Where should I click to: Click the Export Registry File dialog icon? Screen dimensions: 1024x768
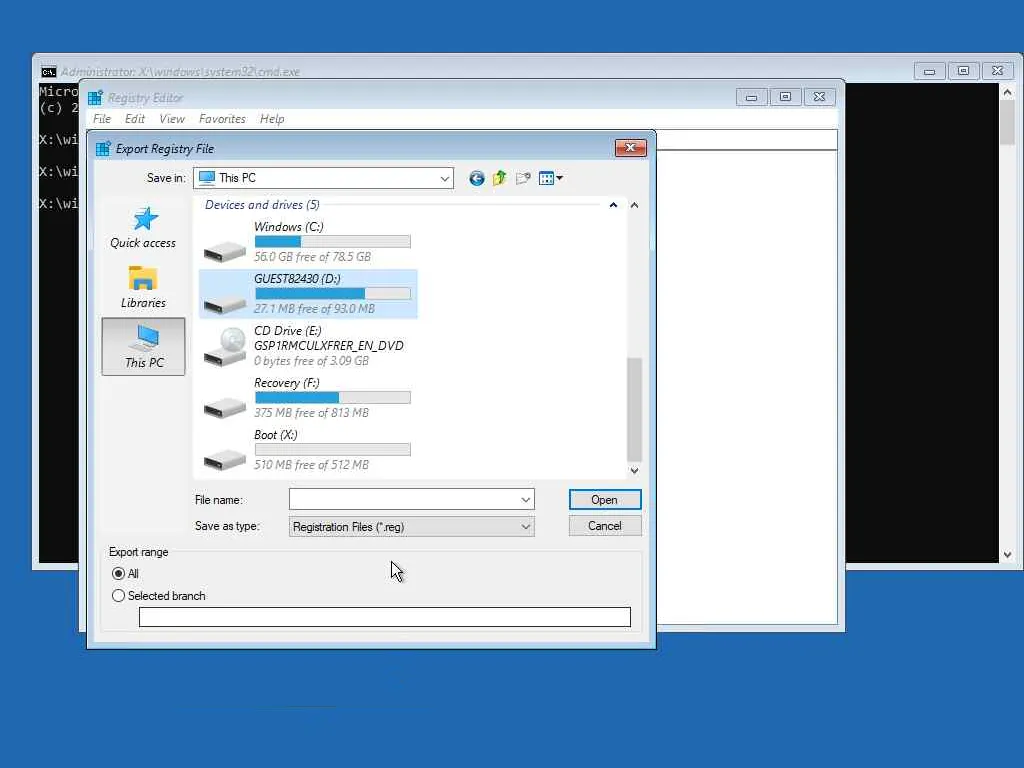coord(103,149)
